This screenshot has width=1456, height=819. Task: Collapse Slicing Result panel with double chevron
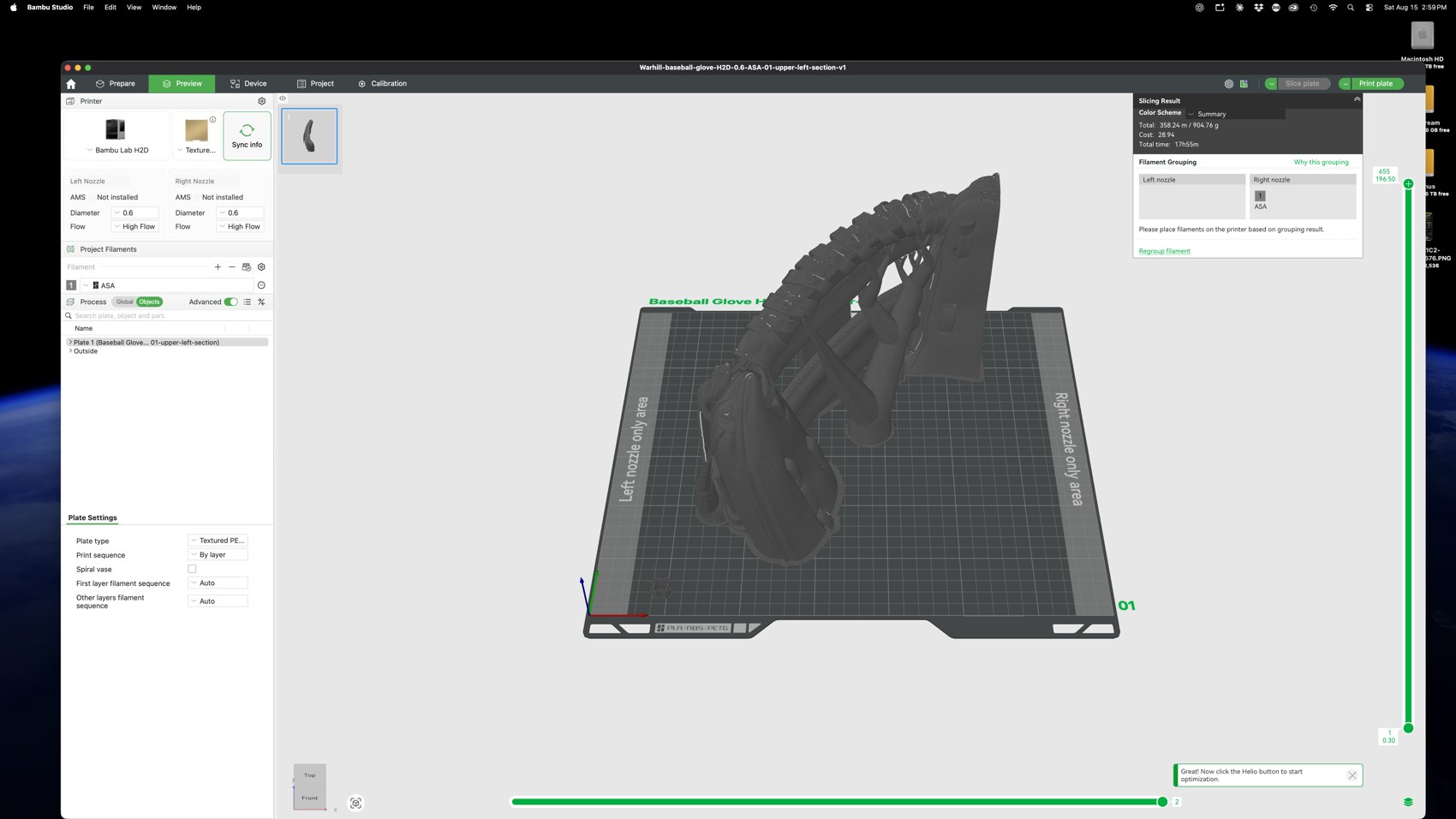coord(1357,99)
